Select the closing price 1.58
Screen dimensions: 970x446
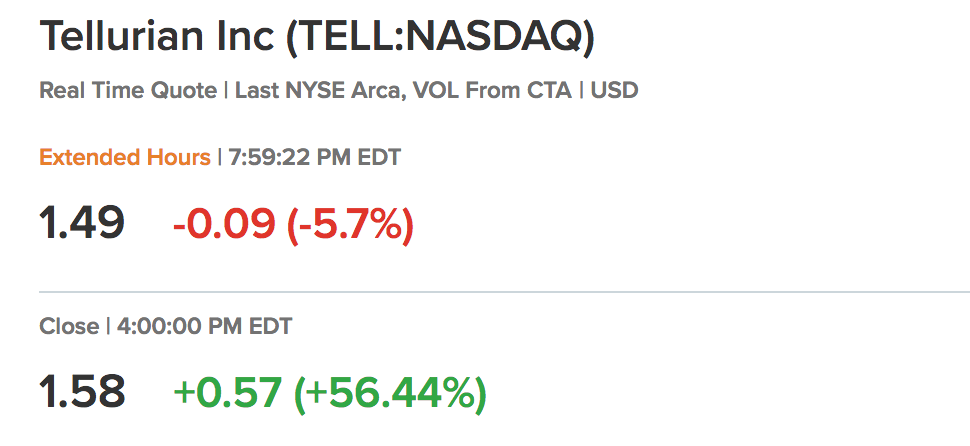[x=82, y=391]
